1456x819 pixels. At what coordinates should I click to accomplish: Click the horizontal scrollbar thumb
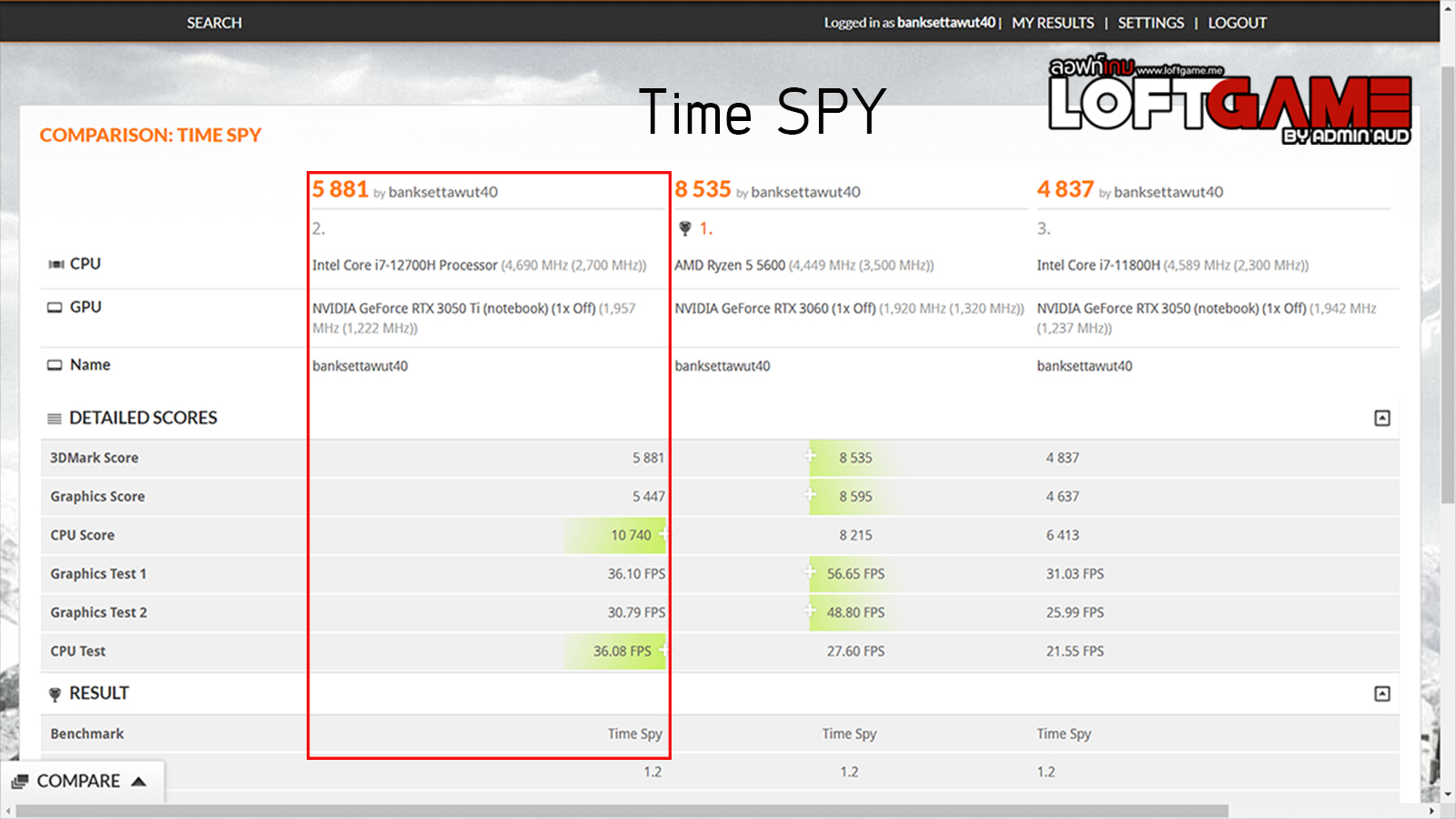[x=622, y=811]
